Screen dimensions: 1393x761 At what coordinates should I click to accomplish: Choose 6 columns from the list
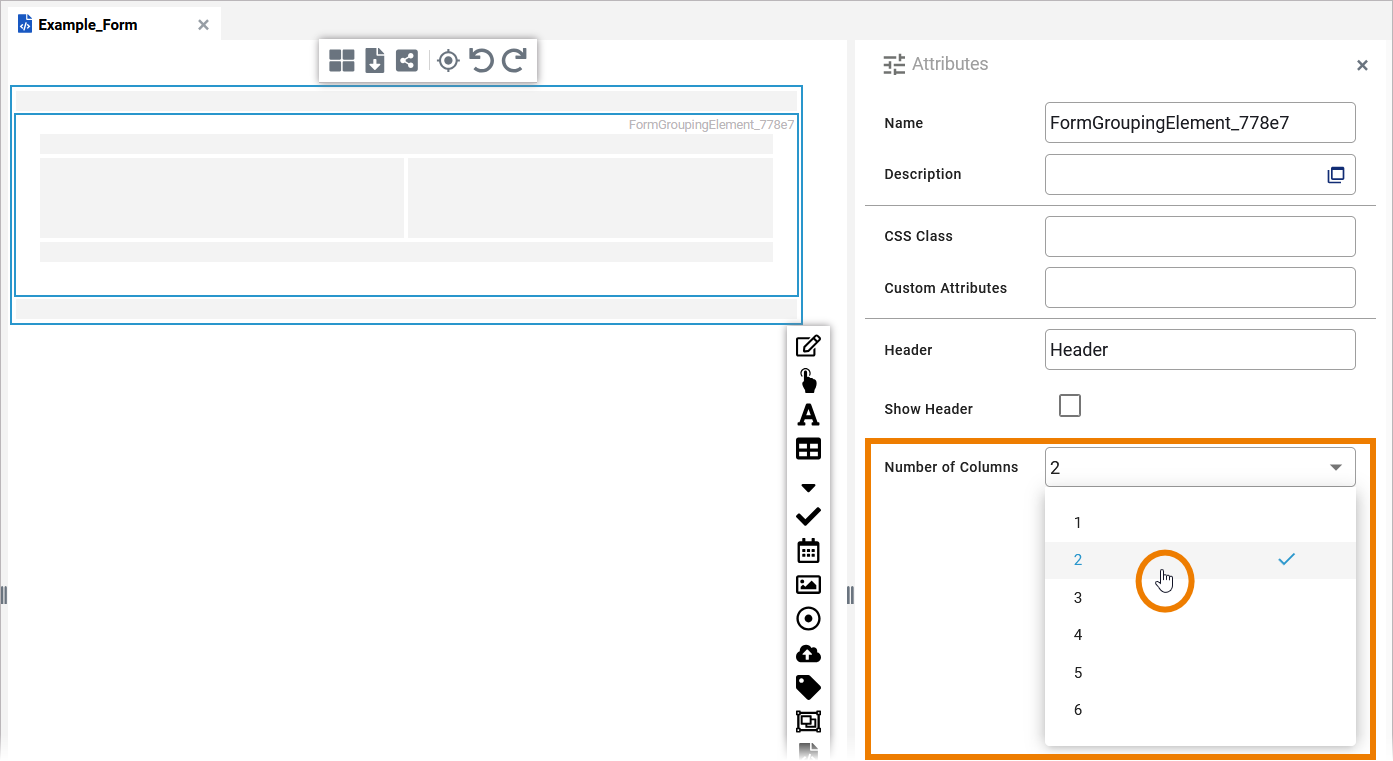click(x=1200, y=710)
